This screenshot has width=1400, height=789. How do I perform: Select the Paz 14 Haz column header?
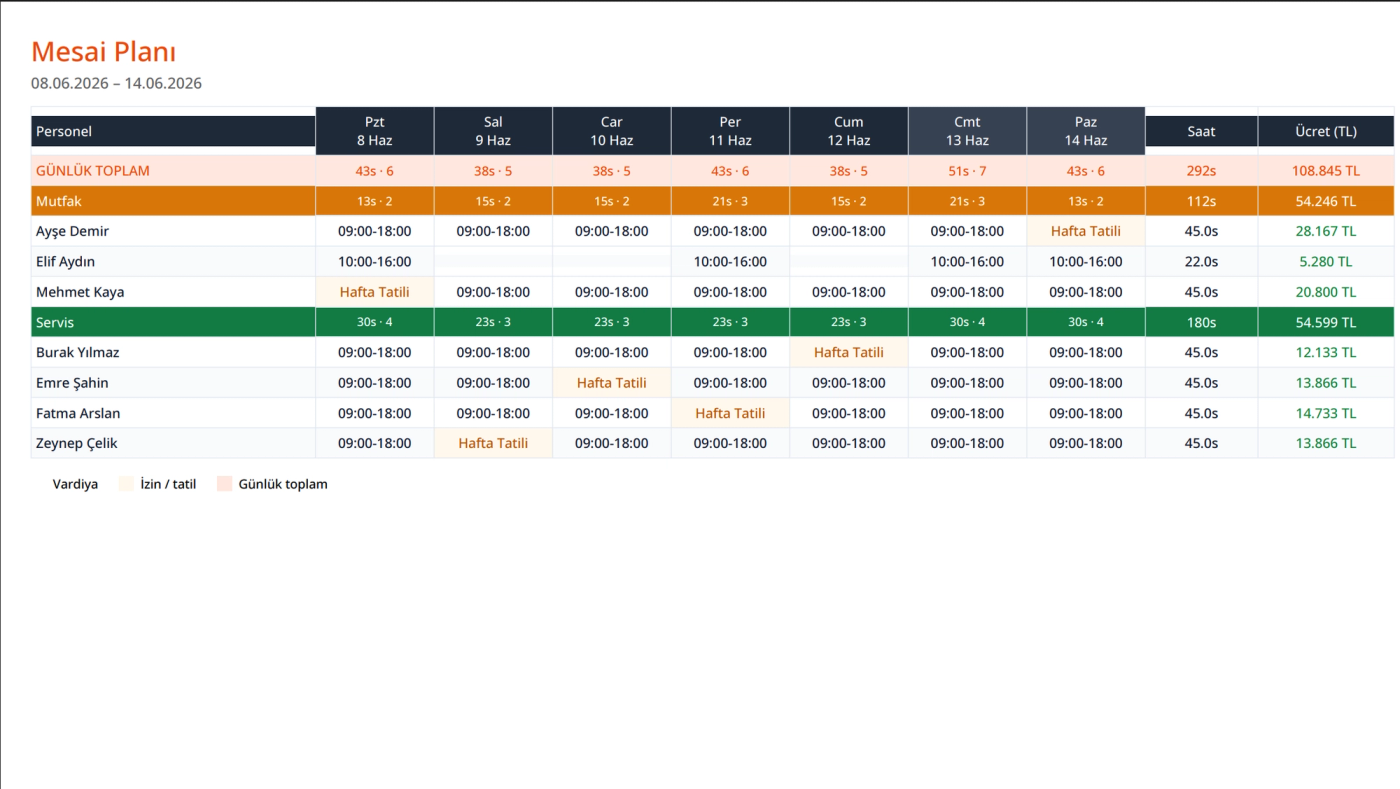coord(1086,131)
